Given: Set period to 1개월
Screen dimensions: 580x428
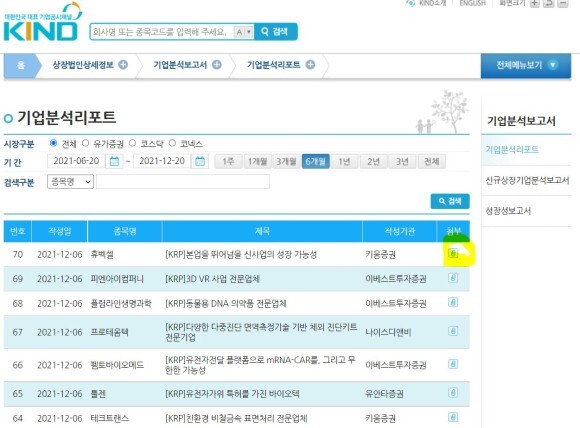Looking at the screenshot, I should coord(257,161).
